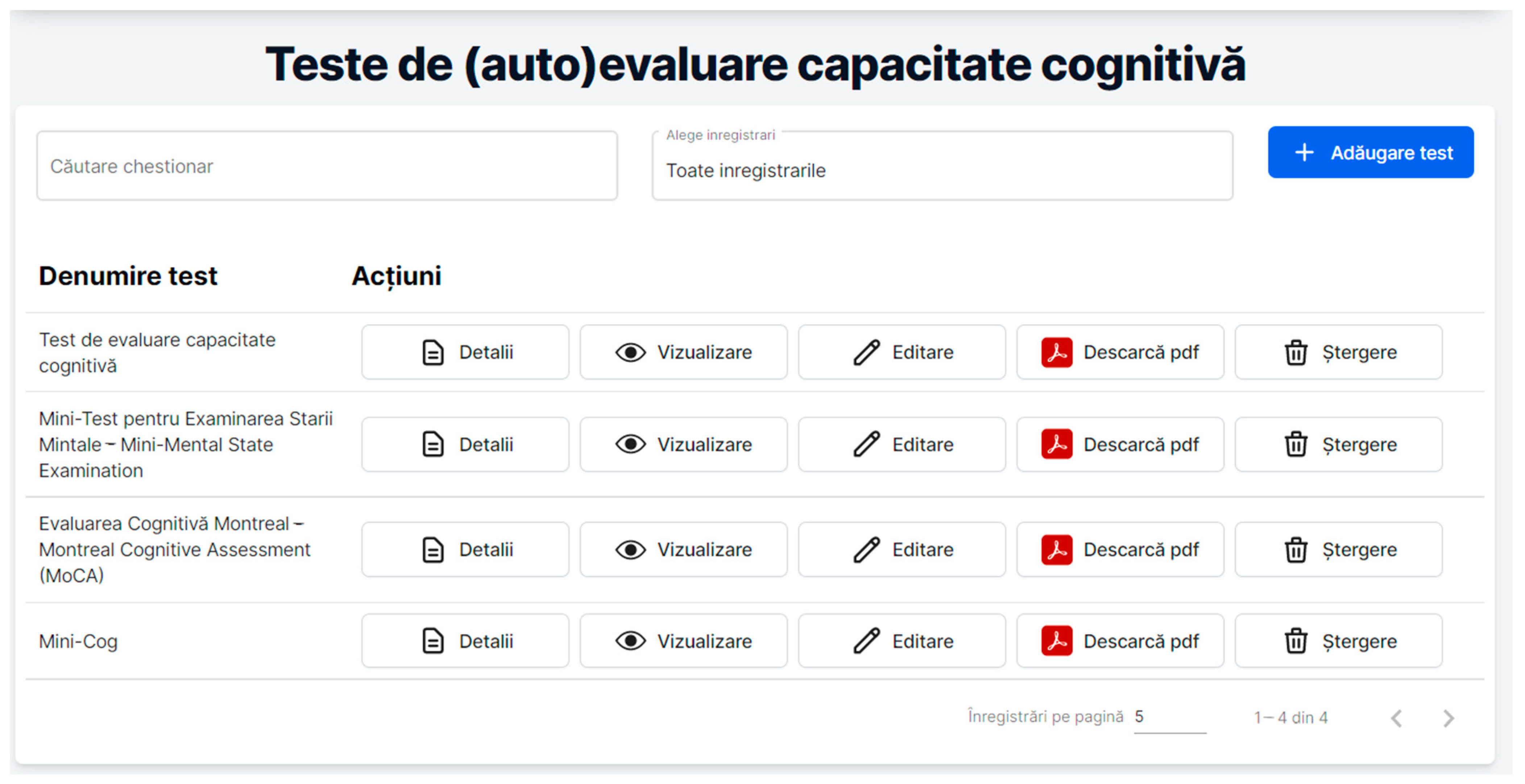The image size is (1525, 784).
Task: Click document icon for Mini-Mental State Examination
Action: point(433,444)
